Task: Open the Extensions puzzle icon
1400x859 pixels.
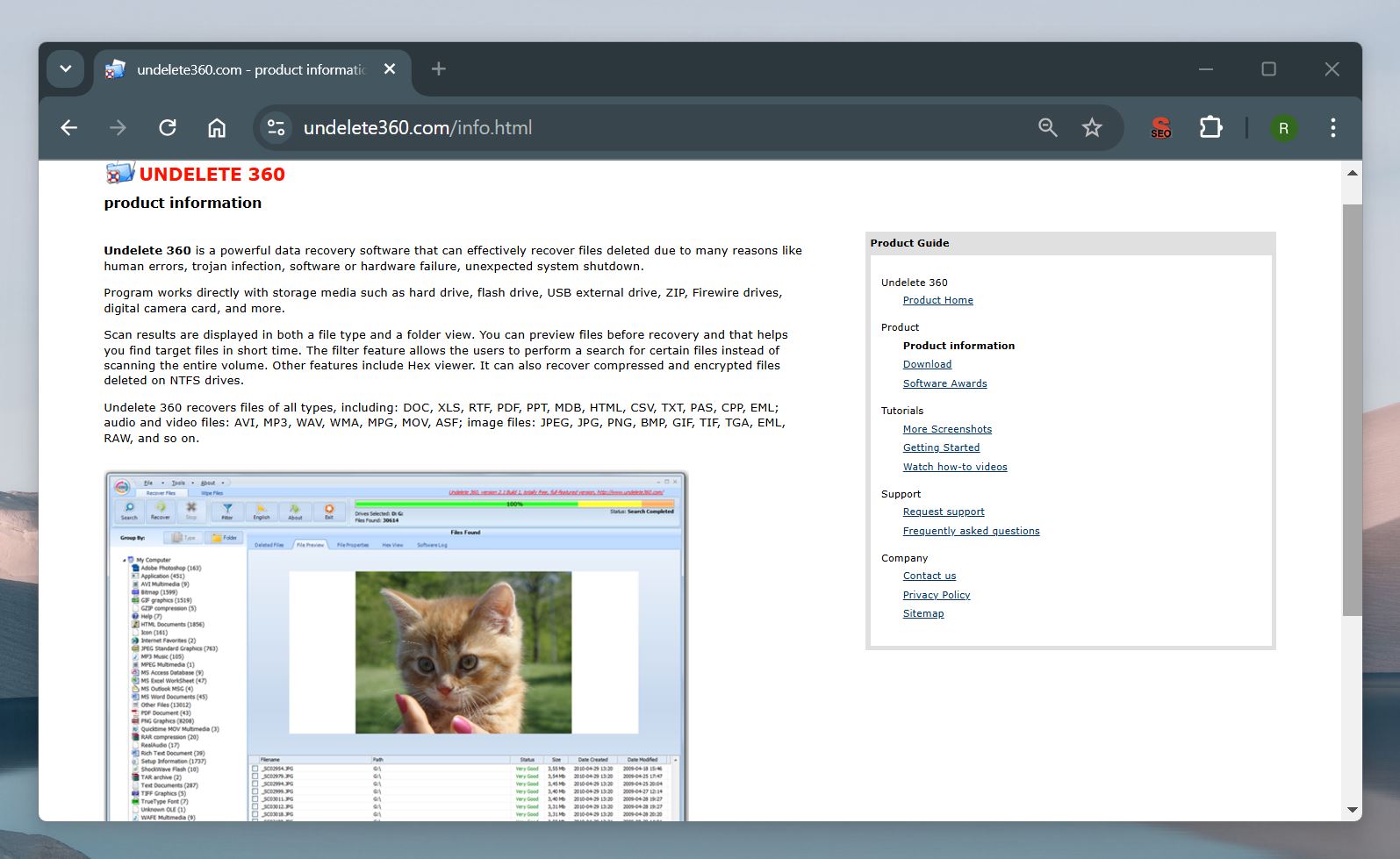Action: point(1210,128)
